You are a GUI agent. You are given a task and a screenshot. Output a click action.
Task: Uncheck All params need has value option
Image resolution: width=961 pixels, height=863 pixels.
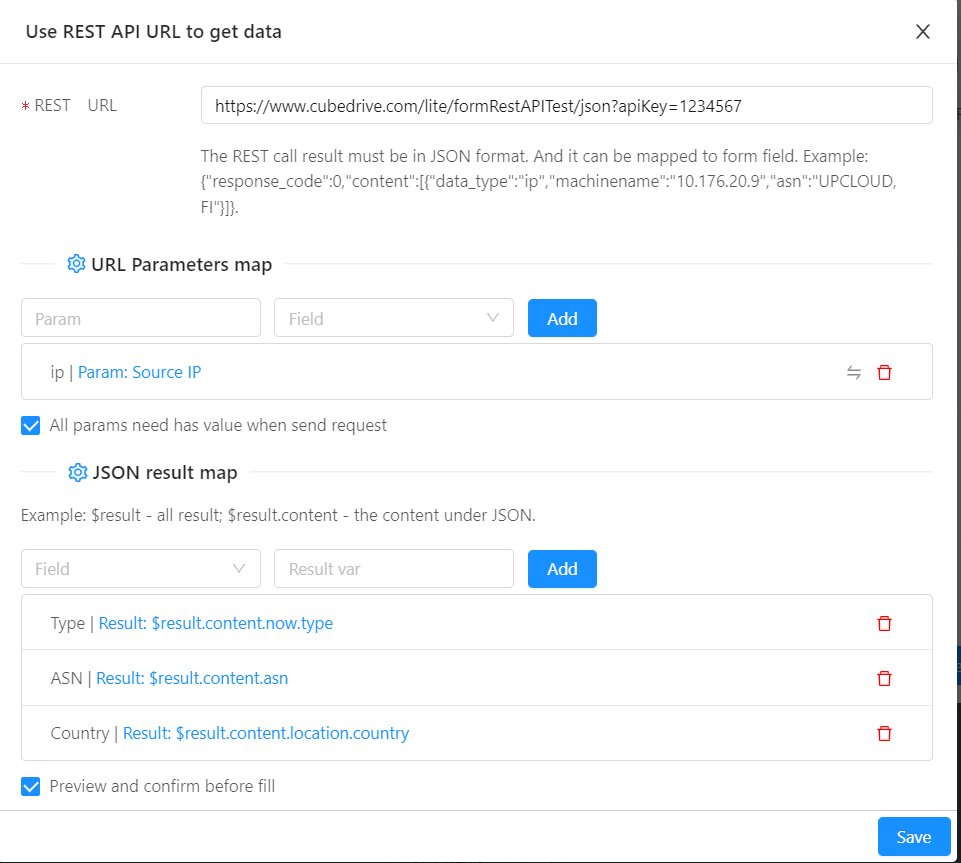point(31,425)
